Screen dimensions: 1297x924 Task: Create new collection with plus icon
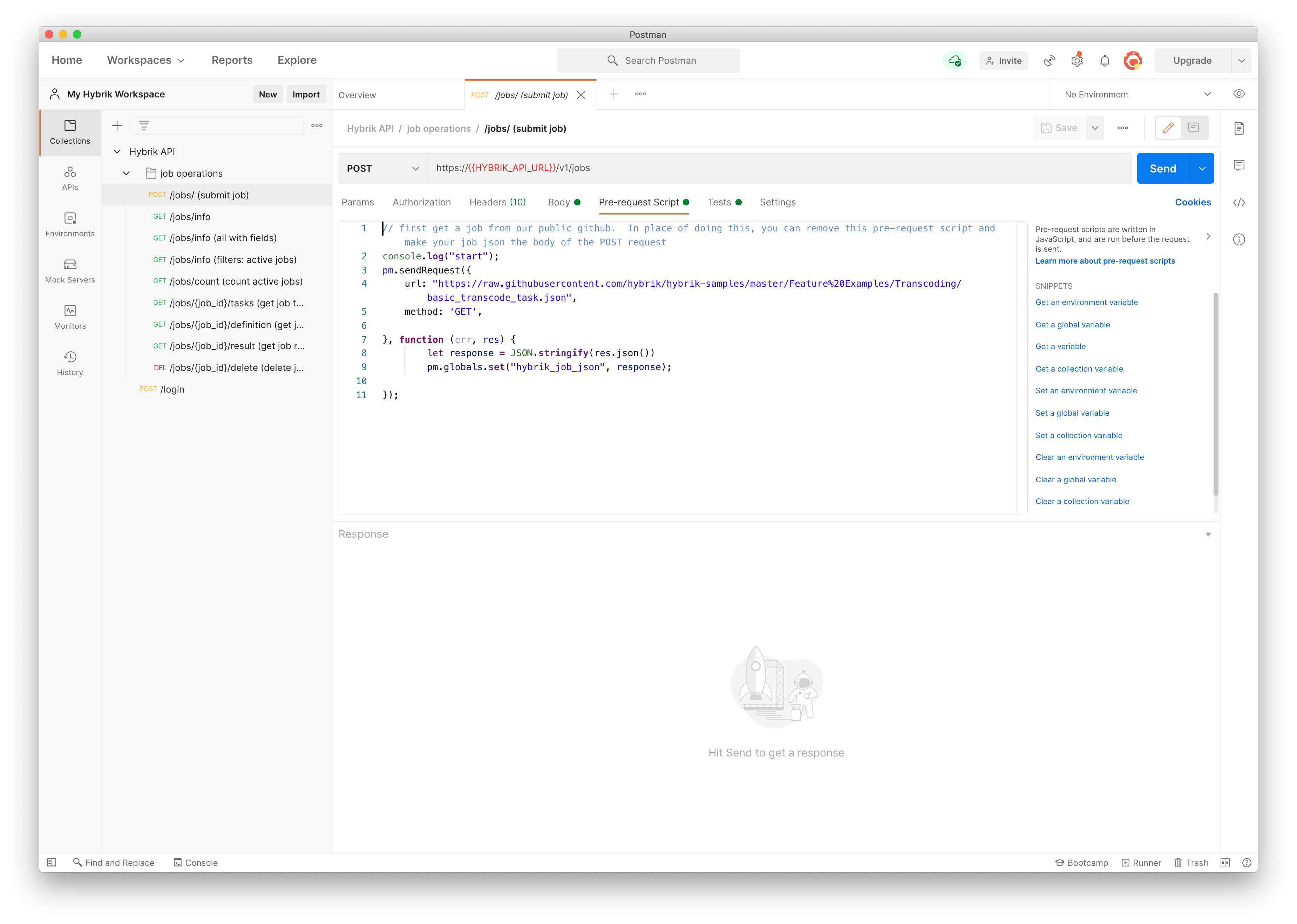pyautogui.click(x=117, y=125)
